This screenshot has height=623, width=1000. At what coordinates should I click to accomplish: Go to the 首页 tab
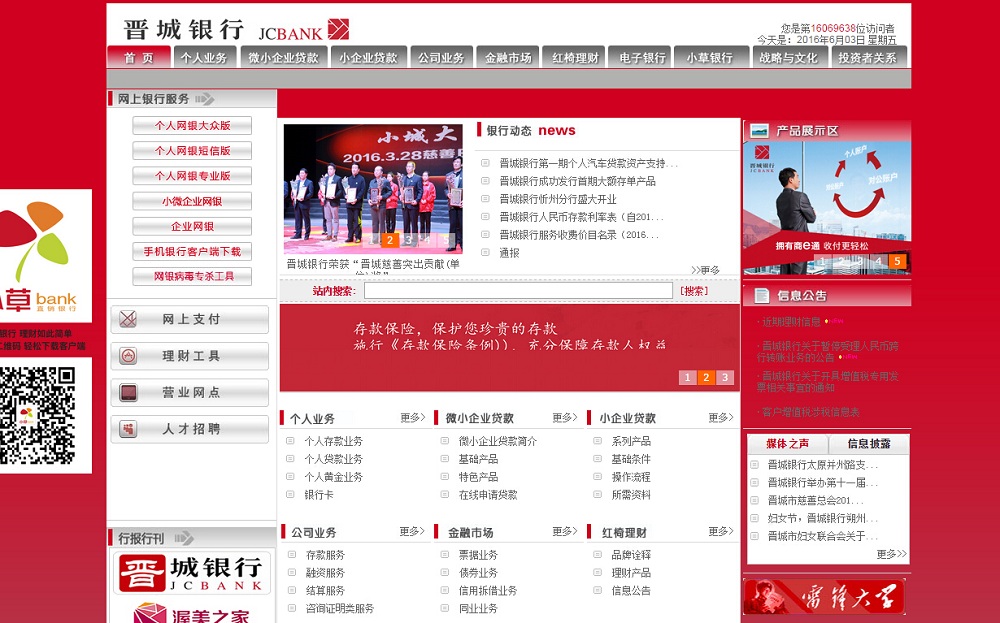click(138, 57)
